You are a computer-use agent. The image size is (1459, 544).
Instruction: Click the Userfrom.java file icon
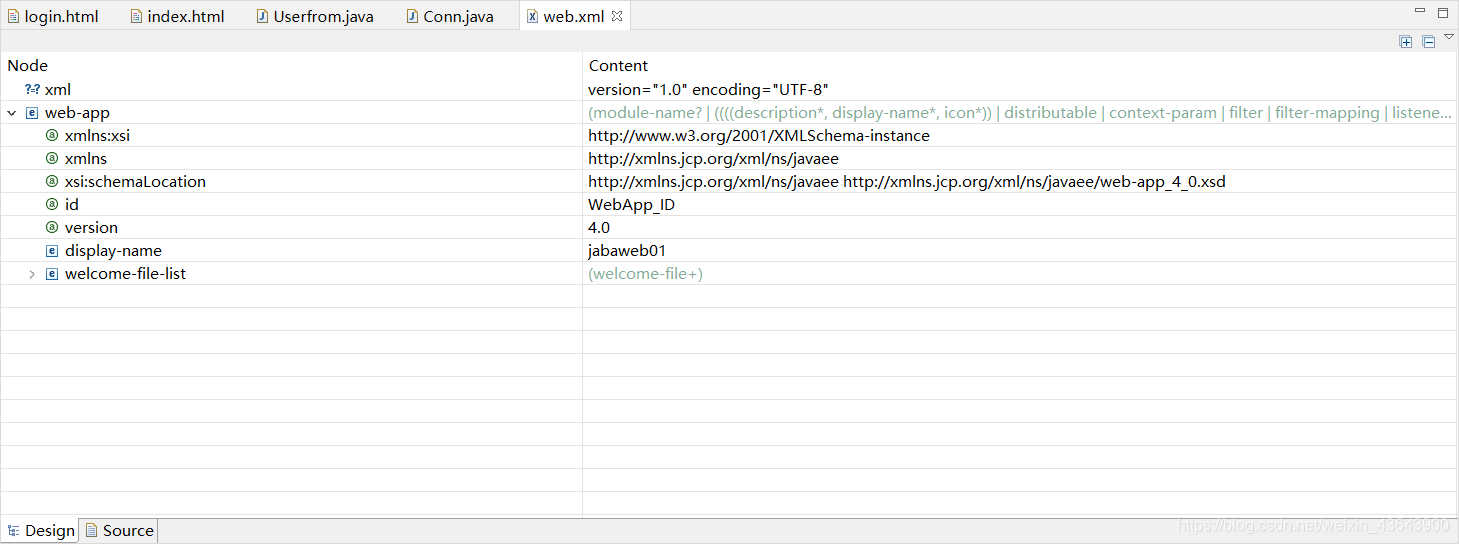coord(262,16)
